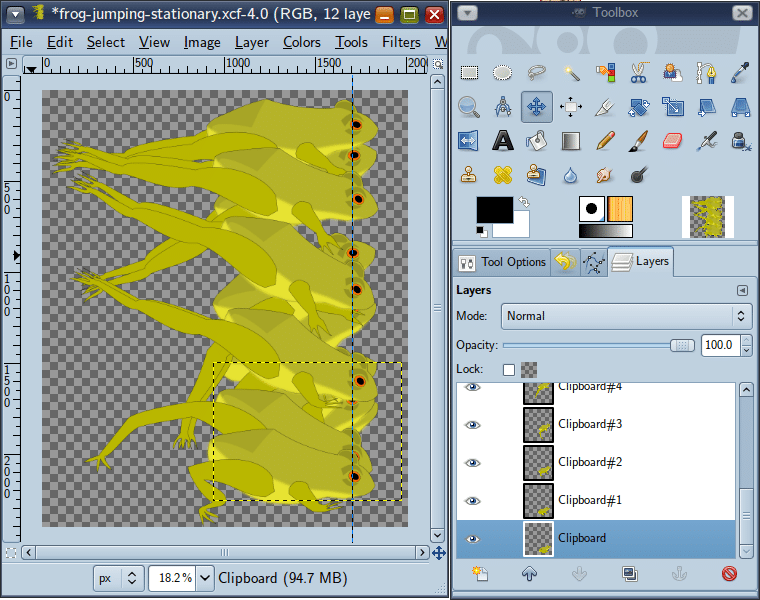760x600 pixels.
Task: Select the Shear tool
Action: point(707,107)
